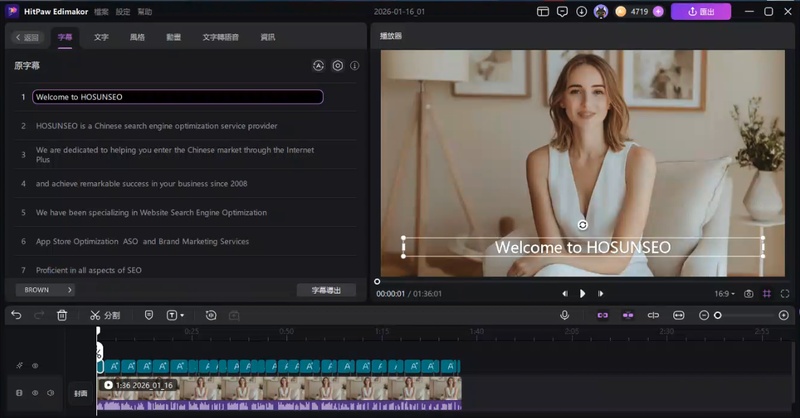The width and height of the screenshot is (800, 418).
Task: Switch to the 文字 tab
Action: point(101,37)
